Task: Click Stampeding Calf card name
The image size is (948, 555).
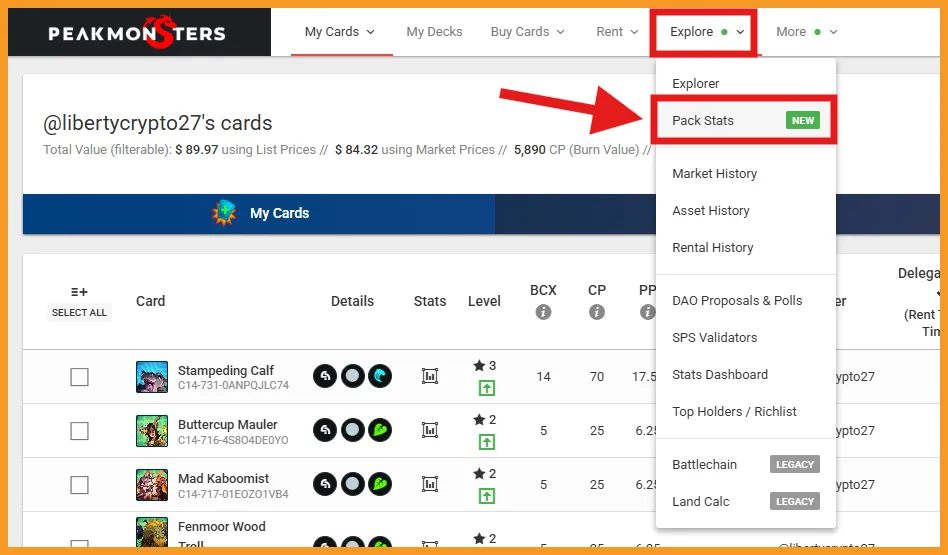Action: pyautogui.click(x=226, y=370)
